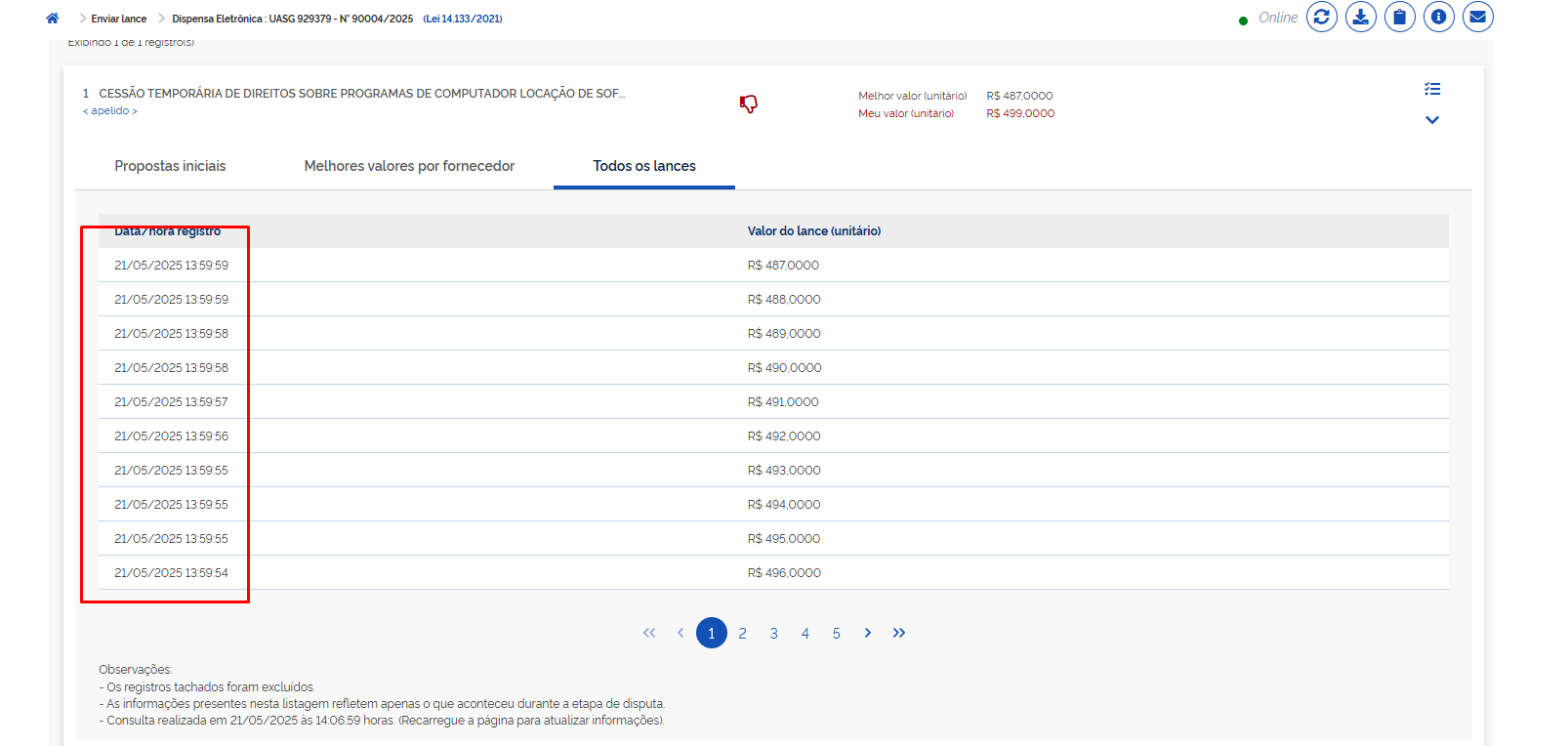Click the checklist icon beside item 1
This screenshot has height=746, width=1568.
click(1432, 89)
